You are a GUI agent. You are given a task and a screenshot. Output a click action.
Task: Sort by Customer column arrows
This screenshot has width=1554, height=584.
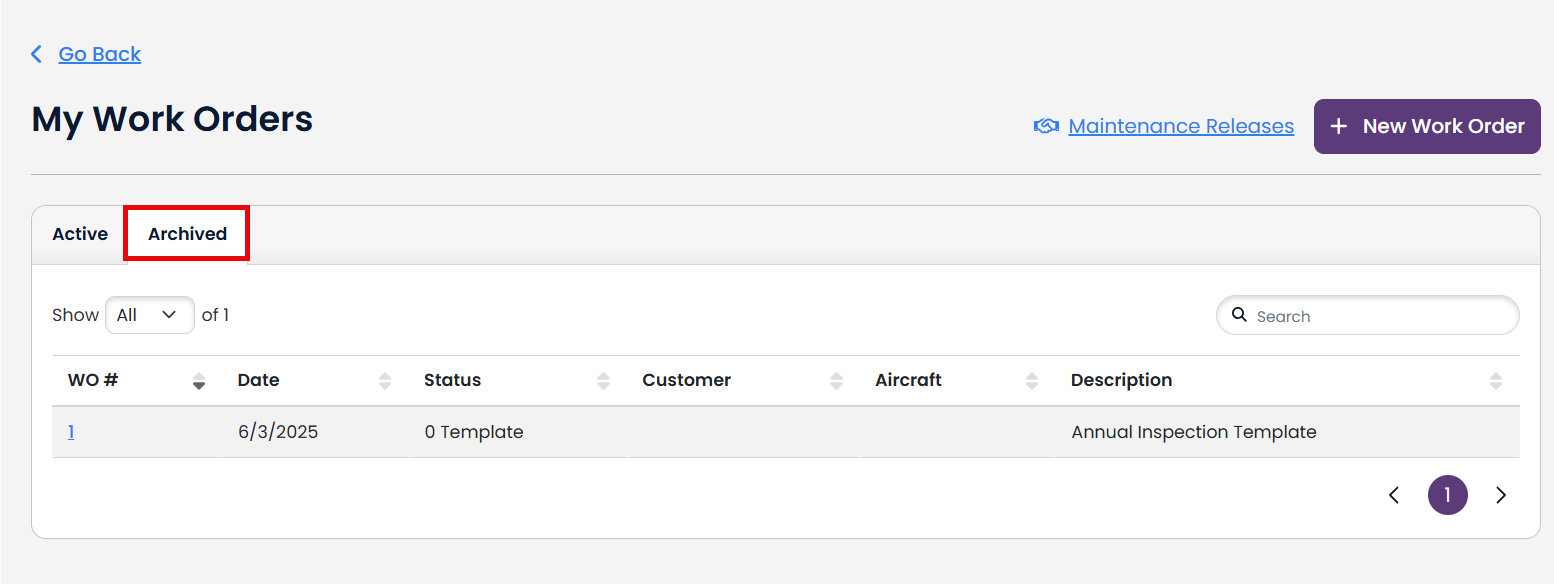[x=836, y=380]
